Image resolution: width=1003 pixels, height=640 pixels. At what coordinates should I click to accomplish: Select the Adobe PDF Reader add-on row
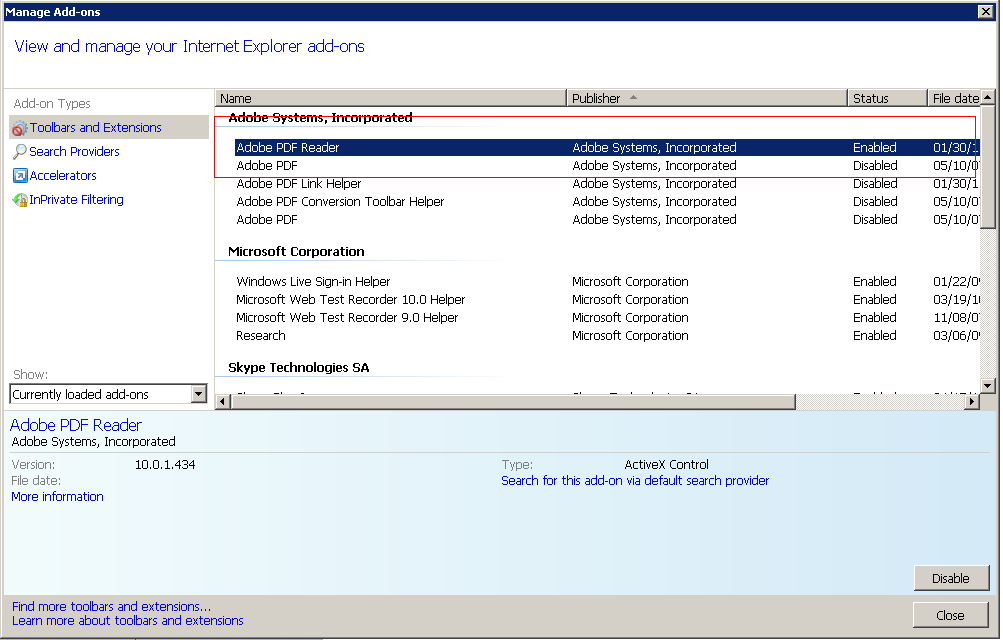[606, 147]
